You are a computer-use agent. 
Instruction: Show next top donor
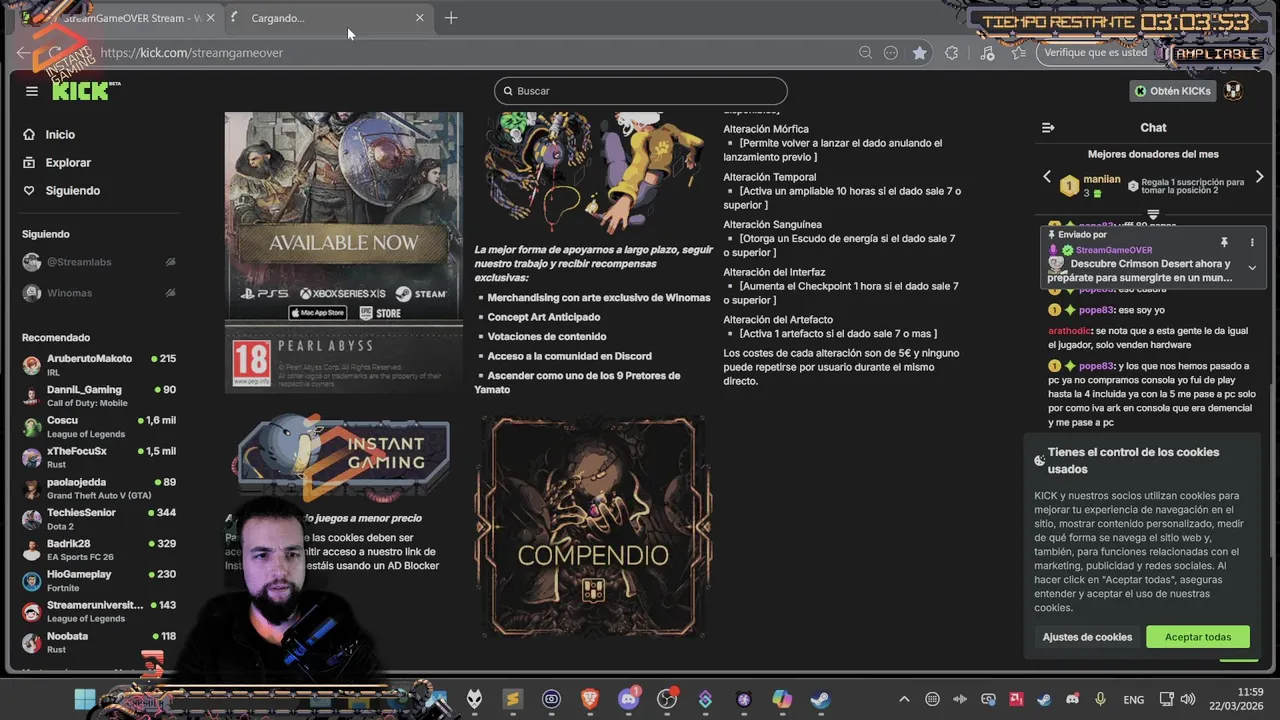click(x=1259, y=177)
